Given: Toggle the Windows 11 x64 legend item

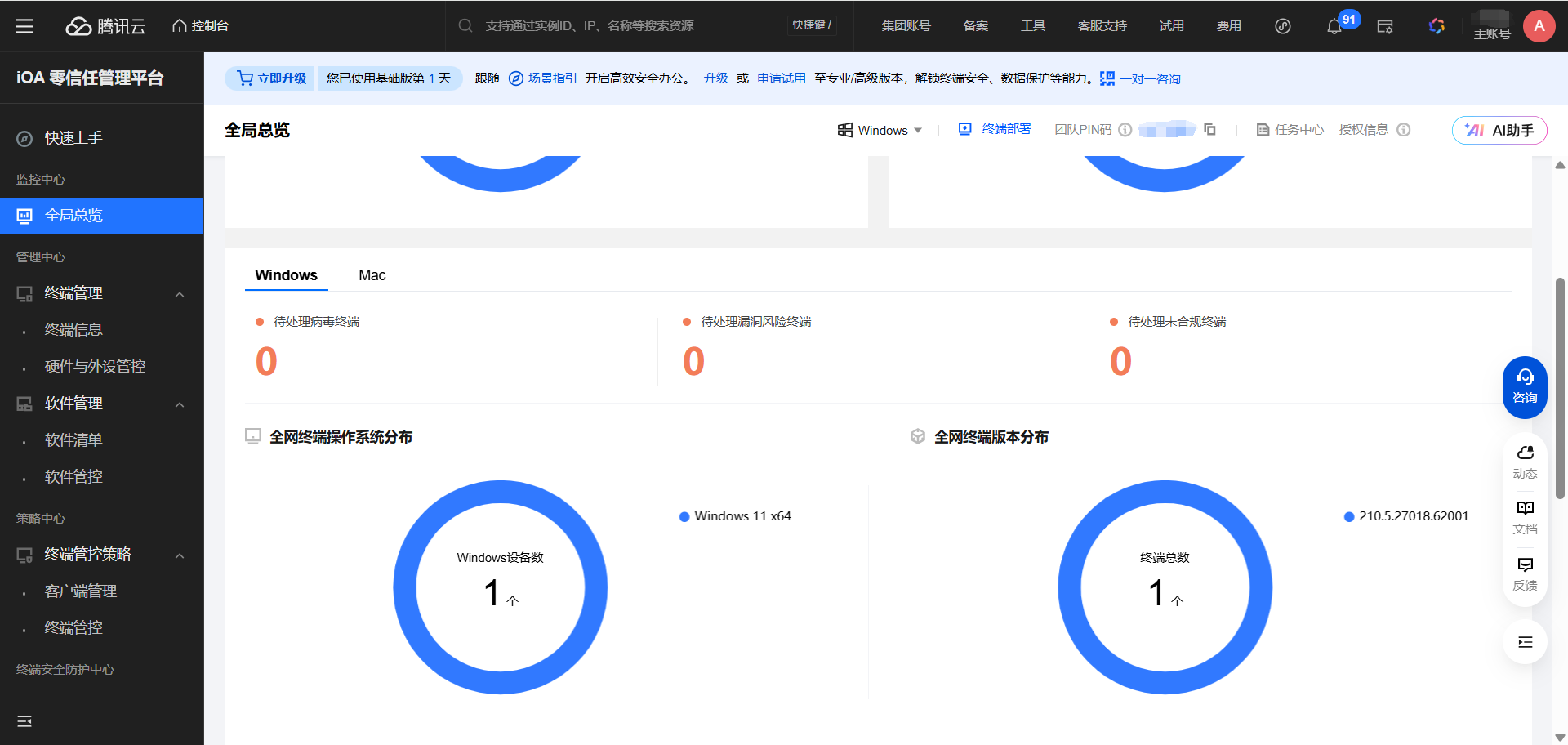Looking at the screenshot, I should point(735,516).
